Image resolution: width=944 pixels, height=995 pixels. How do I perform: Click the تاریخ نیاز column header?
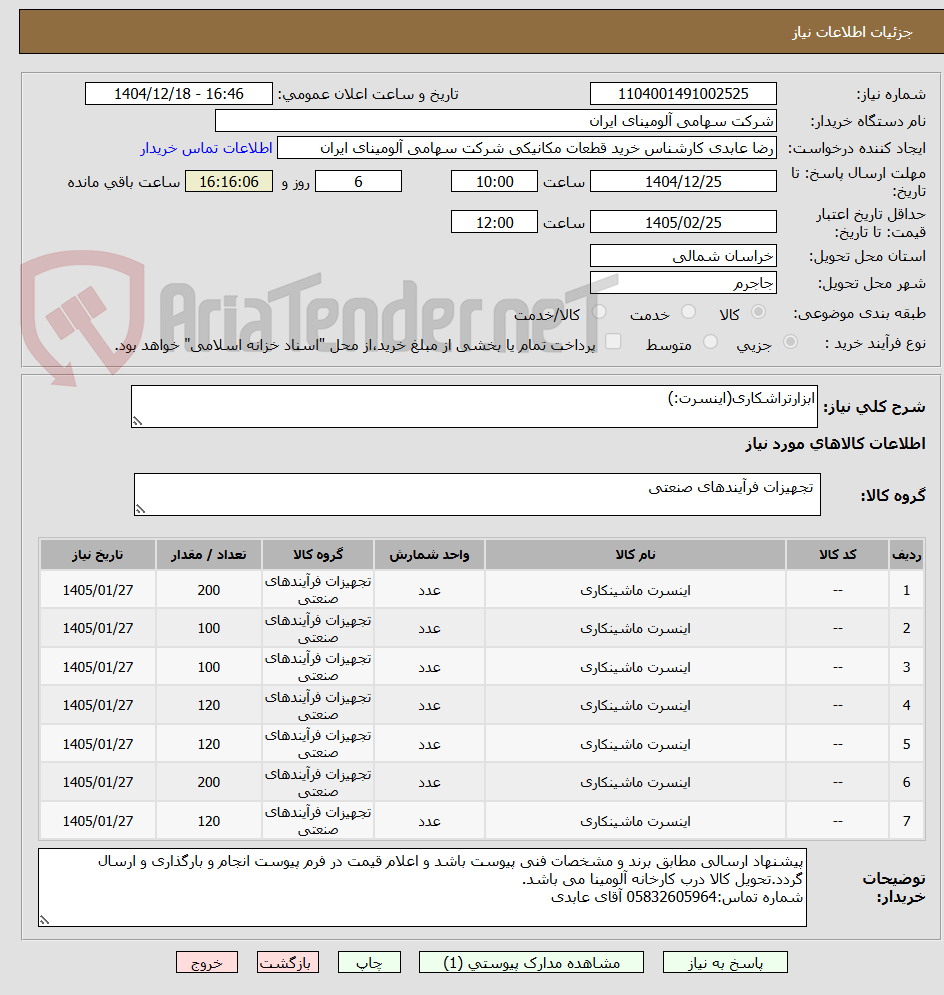pos(98,555)
